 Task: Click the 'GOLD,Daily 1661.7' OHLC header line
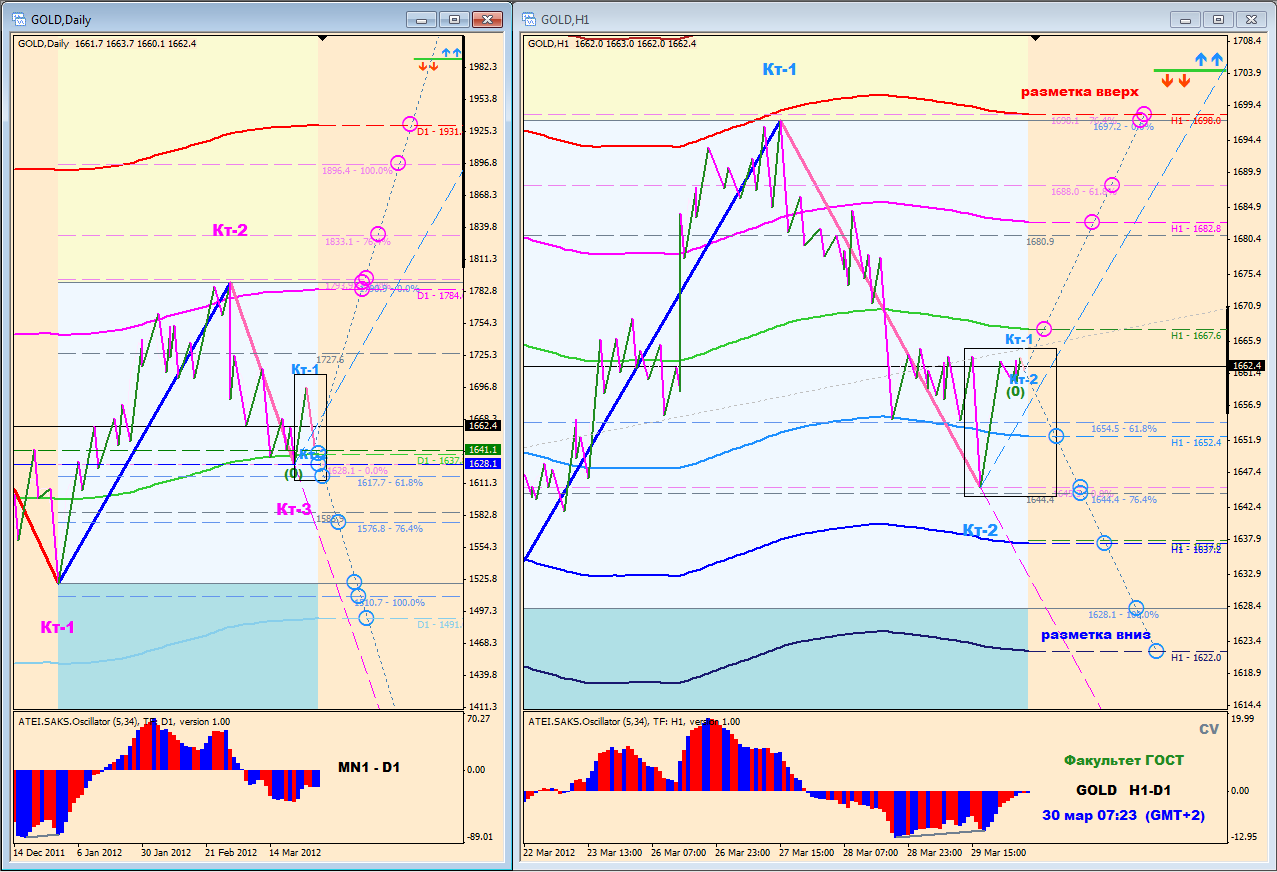click(x=107, y=43)
